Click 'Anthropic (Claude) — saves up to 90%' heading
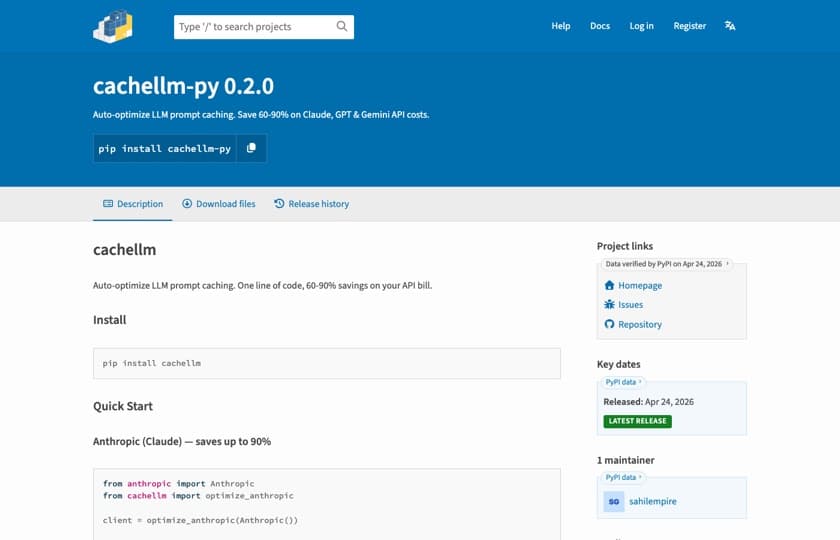This screenshot has height=540, width=840. click(182, 441)
